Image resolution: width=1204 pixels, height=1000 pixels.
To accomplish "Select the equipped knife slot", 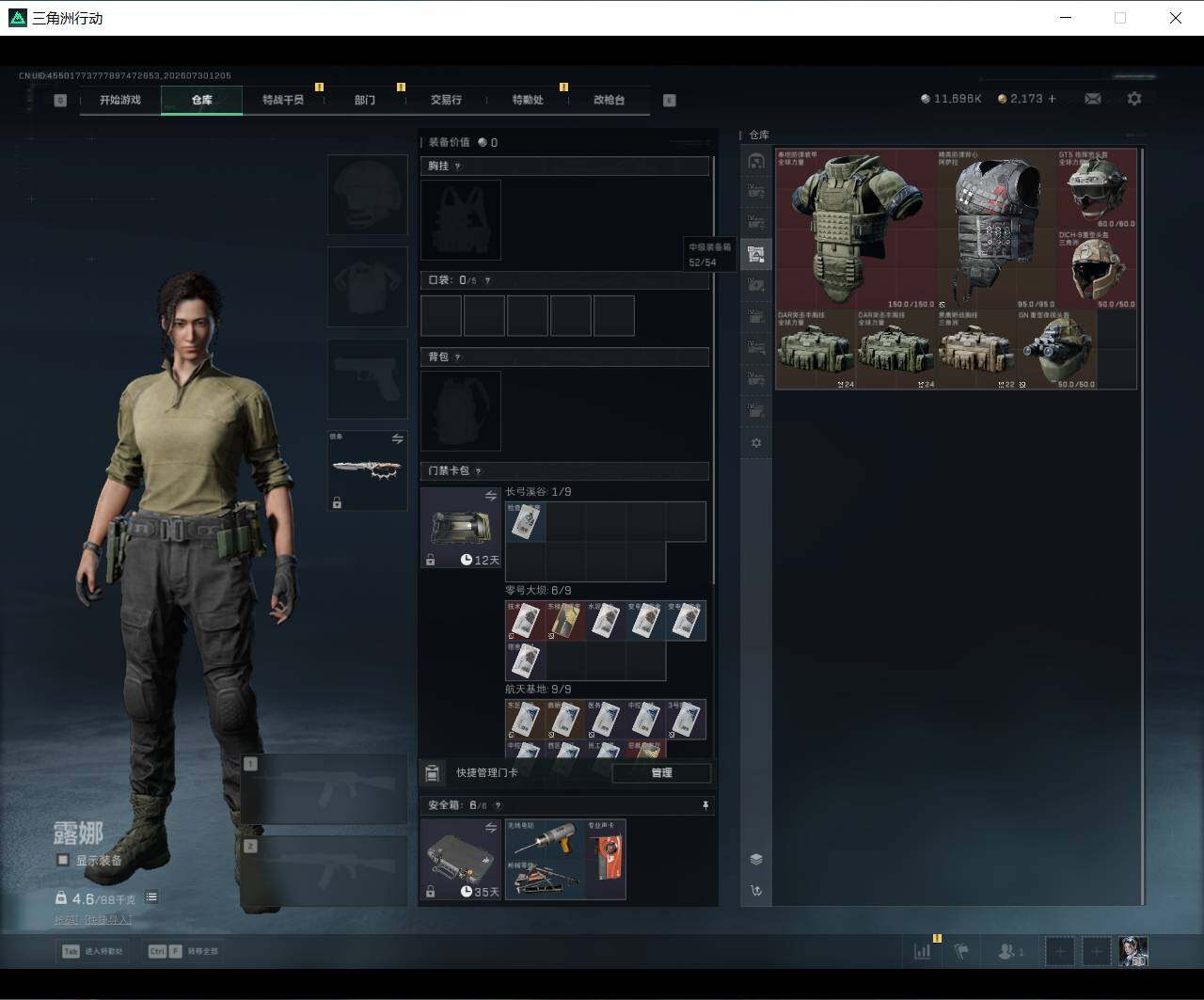I will 368,470.
